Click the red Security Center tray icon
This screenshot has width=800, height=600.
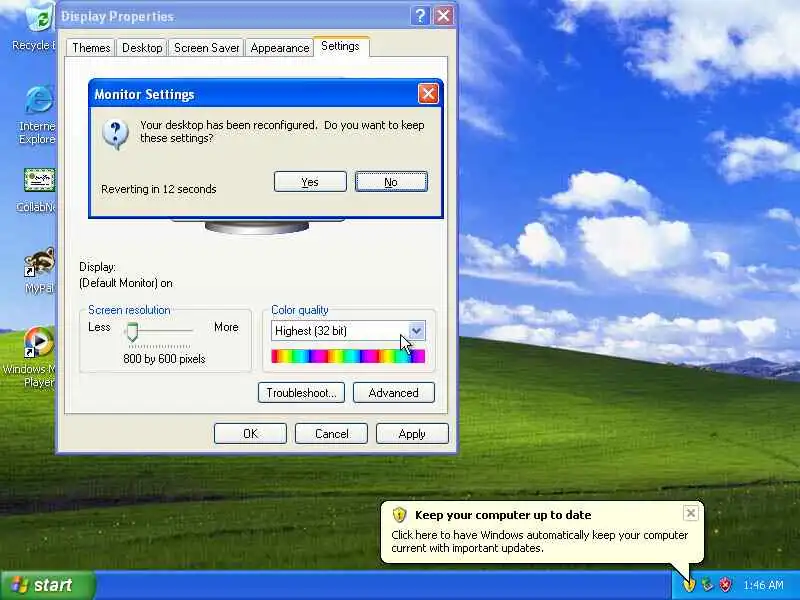(726, 584)
